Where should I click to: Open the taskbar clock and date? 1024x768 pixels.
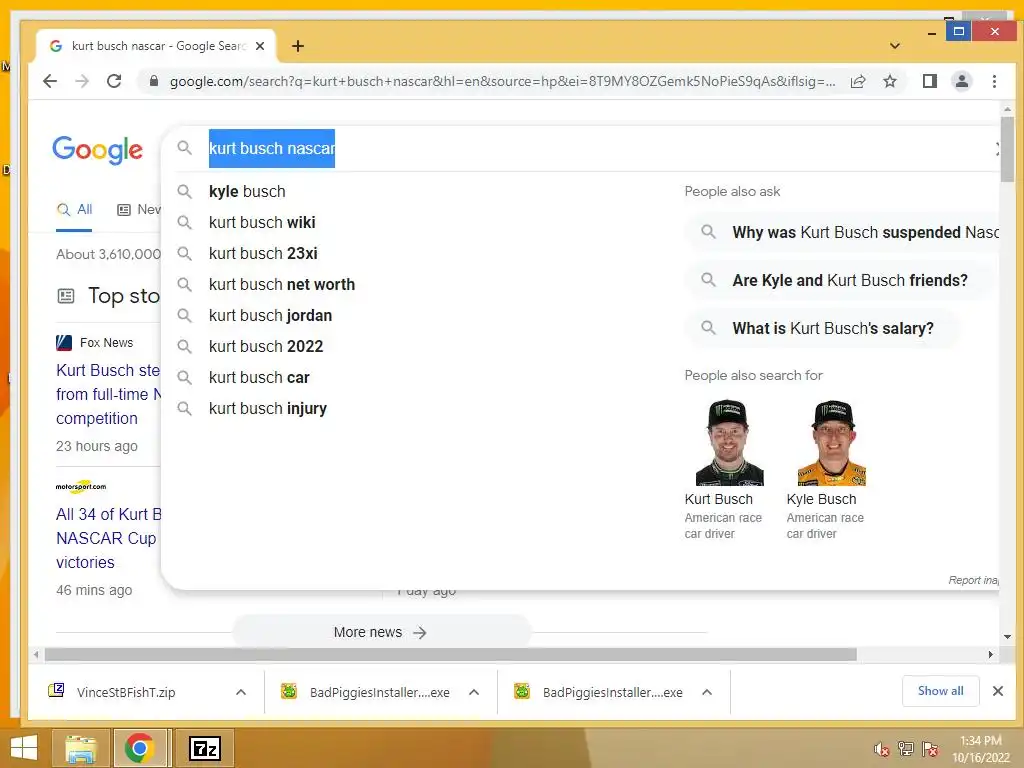tap(981, 749)
